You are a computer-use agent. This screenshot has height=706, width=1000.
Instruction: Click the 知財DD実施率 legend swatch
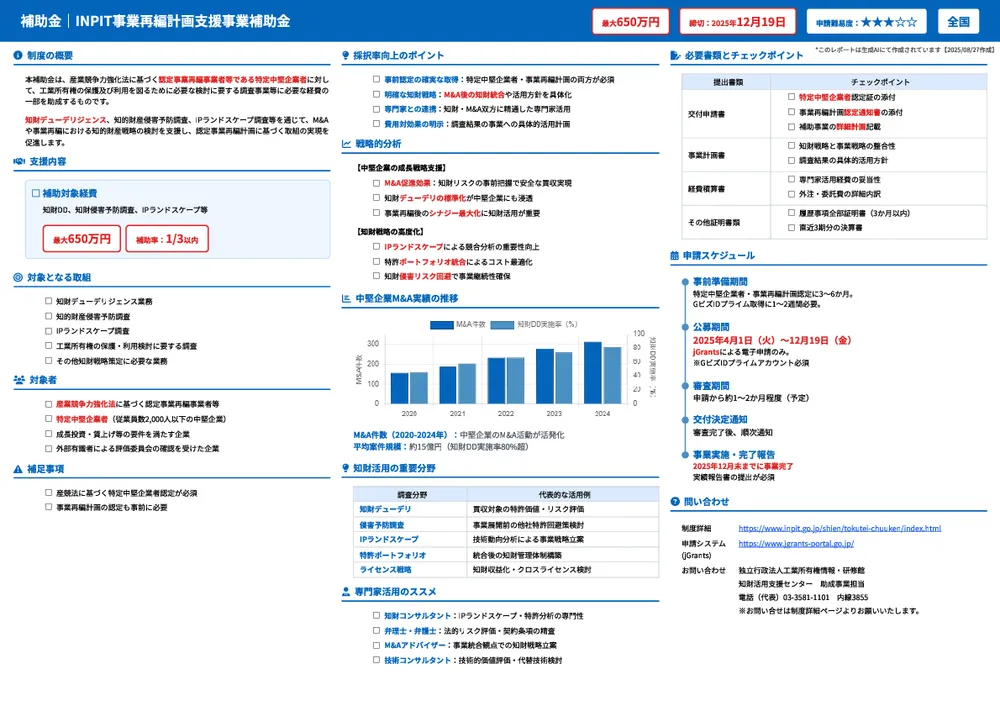(502, 325)
